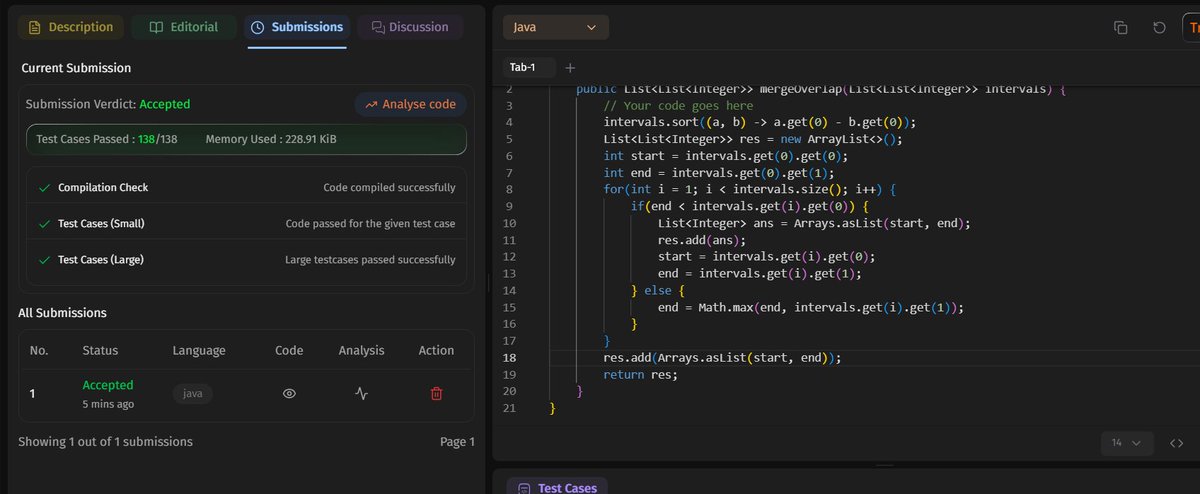Image resolution: width=1200 pixels, height=494 pixels.
Task: Open the Test Cases tab
Action: [556, 487]
